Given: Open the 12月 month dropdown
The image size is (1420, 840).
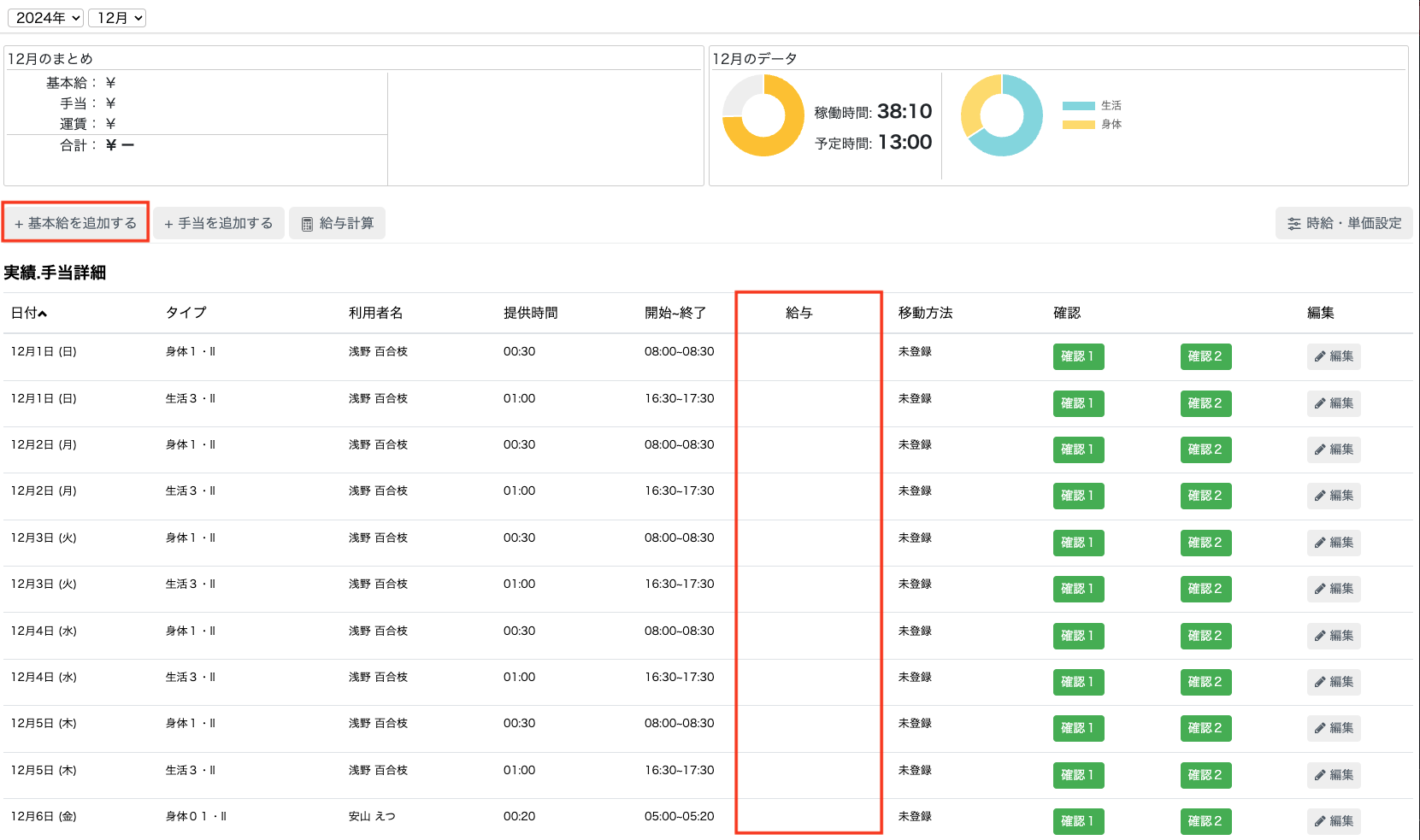Looking at the screenshot, I should [x=117, y=18].
